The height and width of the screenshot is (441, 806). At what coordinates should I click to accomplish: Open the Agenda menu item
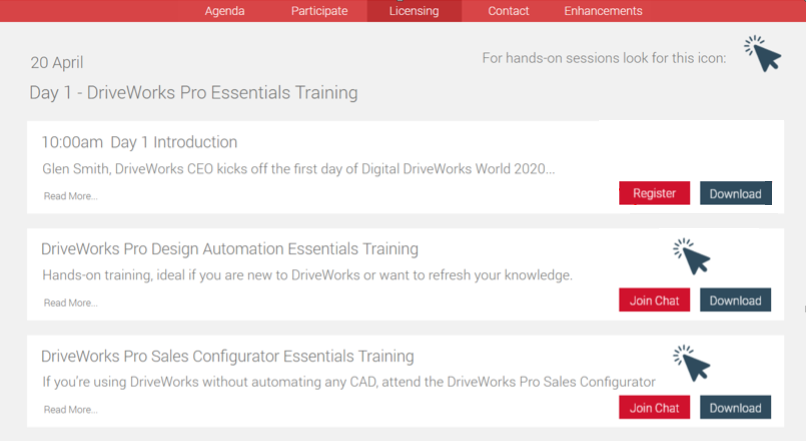click(225, 11)
